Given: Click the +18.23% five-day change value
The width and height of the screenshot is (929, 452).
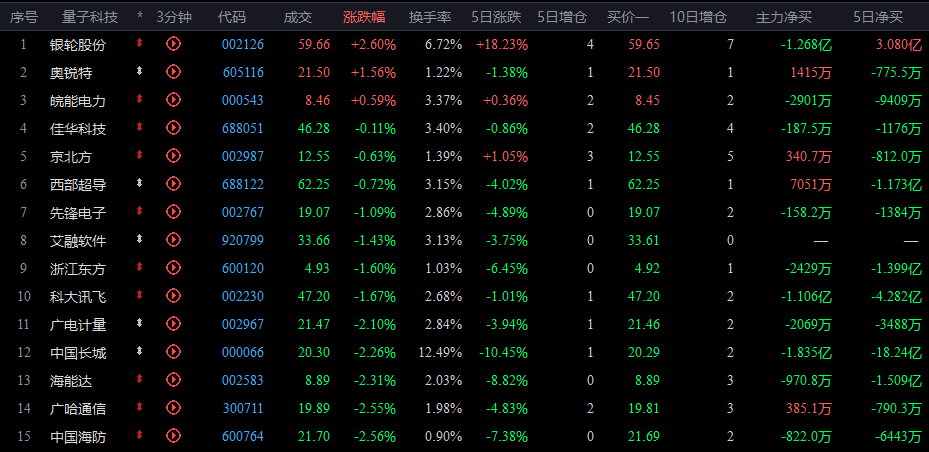Looking at the screenshot, I should pyautogui.click(x=502, y=44).
